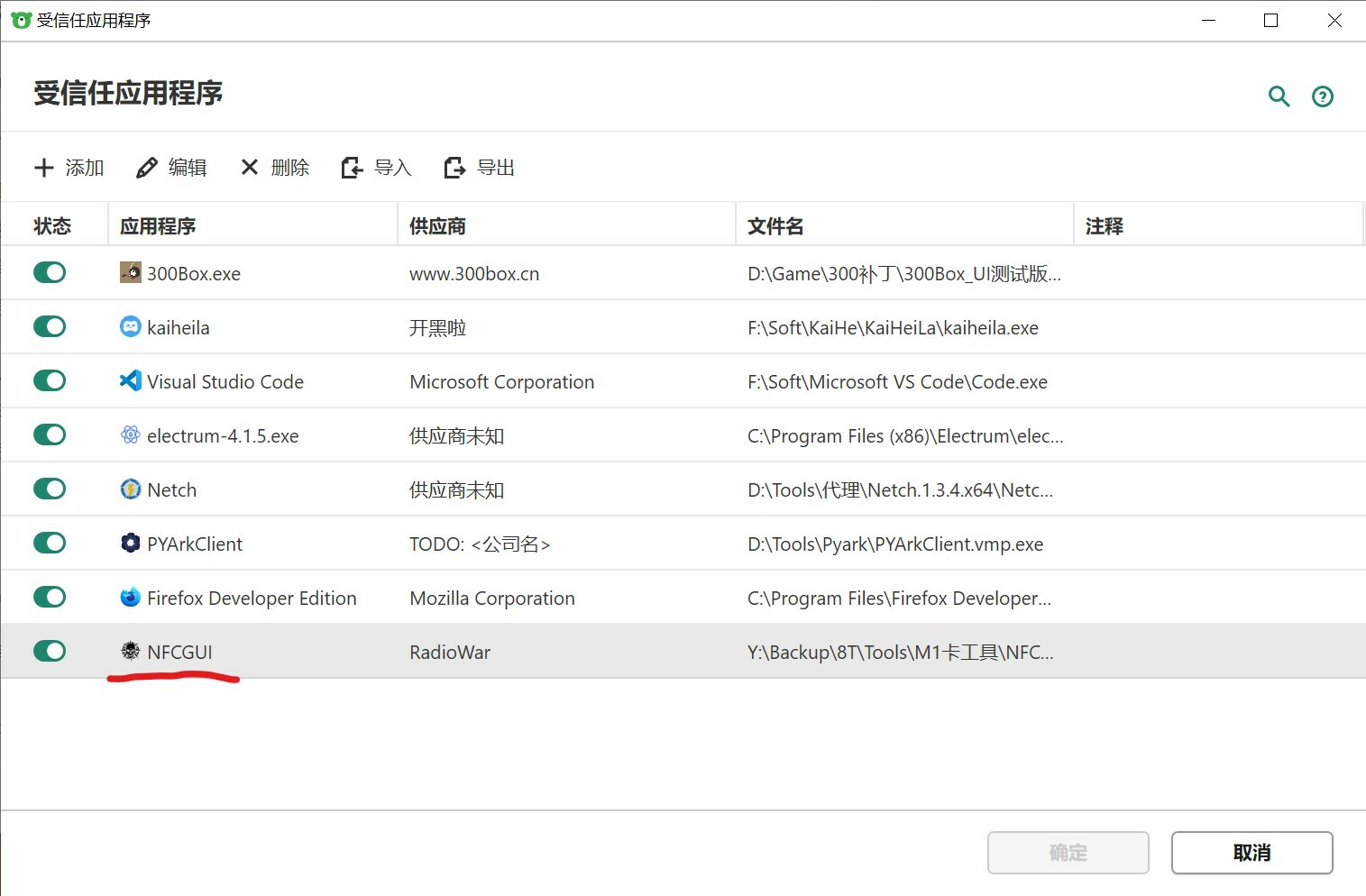Screen dimensions: 1366x896
Task: Click path F:\Soft\KaiHe\KaiHeiLa\kaiheila.exe
Action: click(x=893, y=328)
